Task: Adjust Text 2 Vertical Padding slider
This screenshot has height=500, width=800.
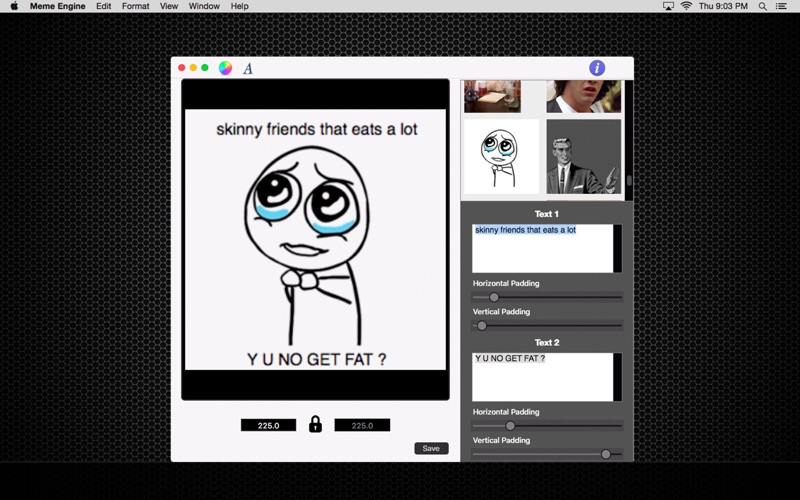Action: 547,454
